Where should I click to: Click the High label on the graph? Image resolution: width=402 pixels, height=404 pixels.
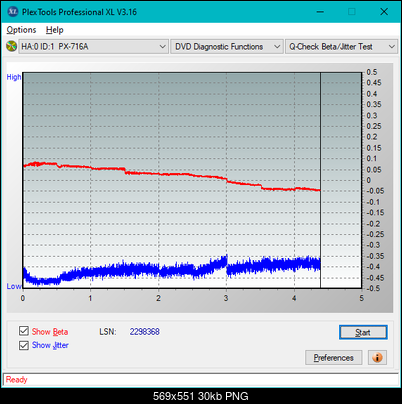pyautogui.click(x=14, y=77)
